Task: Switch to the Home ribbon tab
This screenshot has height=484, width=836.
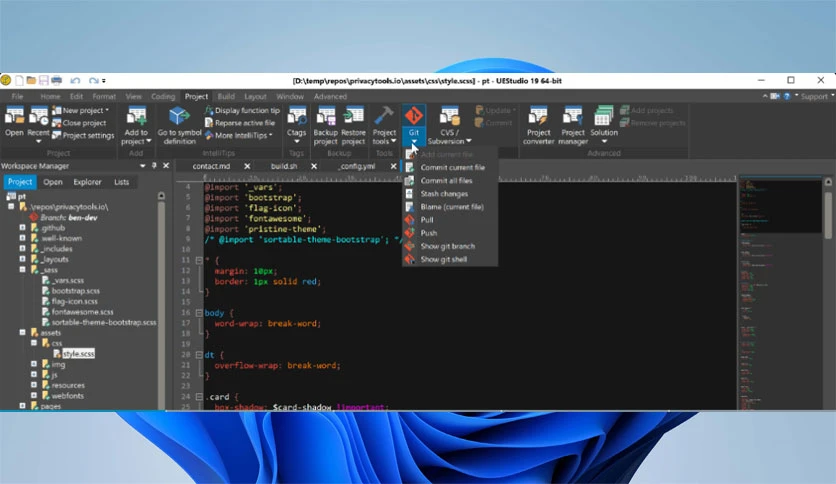Action: click(50, 96)
